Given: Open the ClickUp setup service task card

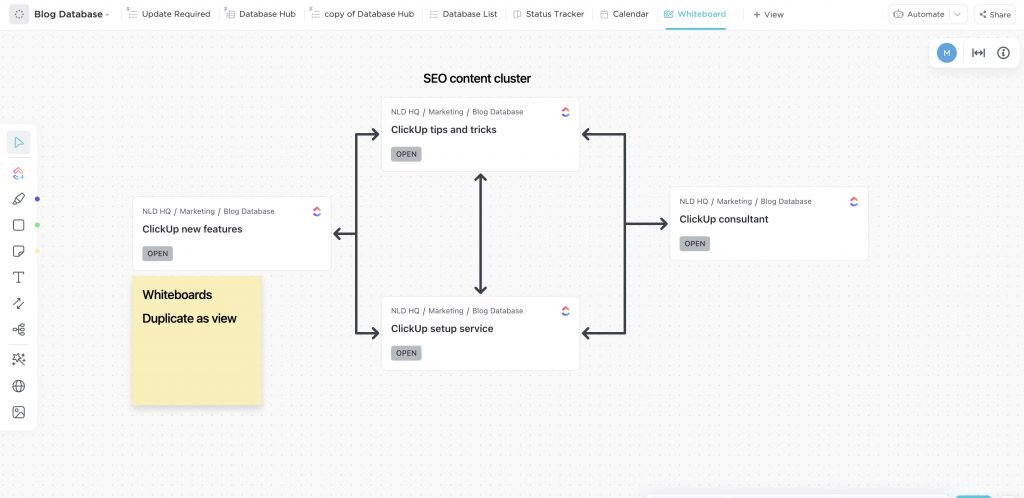Looking at the screenshot, I should tap(480, 334).
